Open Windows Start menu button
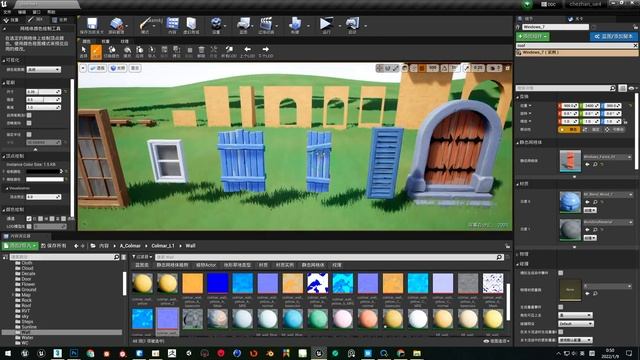Image resolution: width=640 pixels, height=360 pixels. (8, 353)
